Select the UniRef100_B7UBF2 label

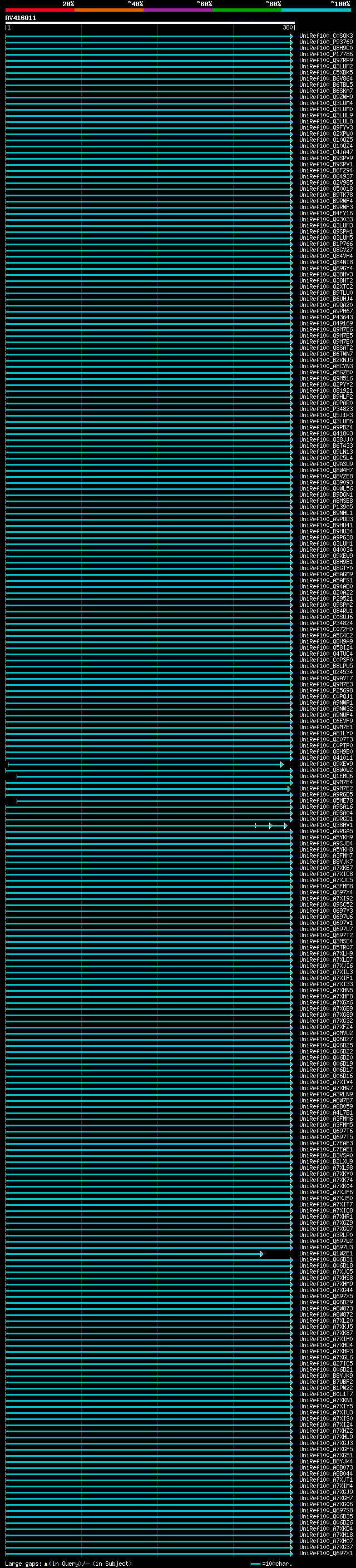[x=325, y=1382]
